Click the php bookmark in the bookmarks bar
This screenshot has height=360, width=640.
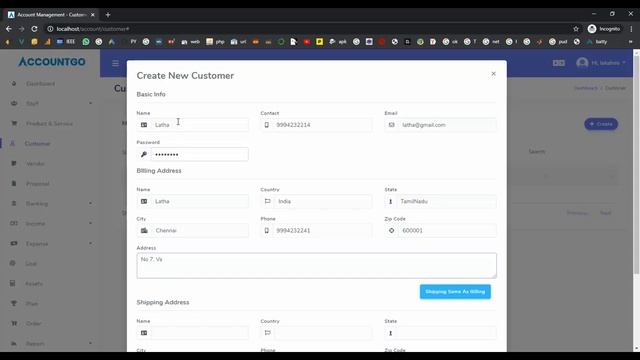point(216,42)
